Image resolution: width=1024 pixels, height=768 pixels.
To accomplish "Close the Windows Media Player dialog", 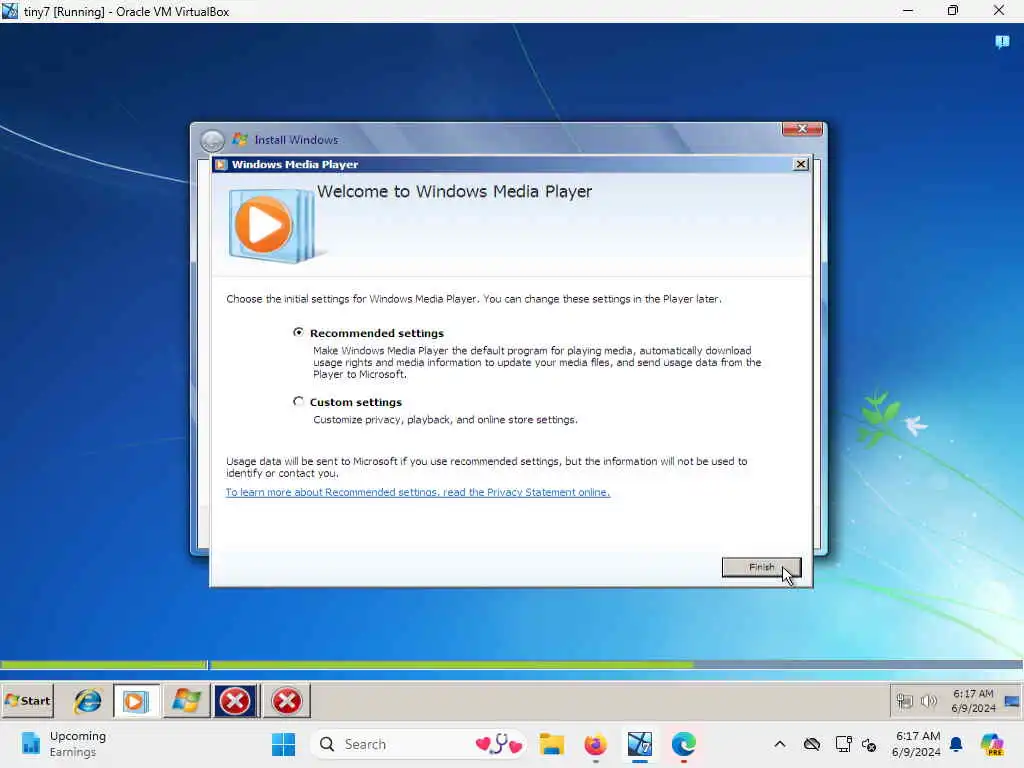I will pos(801,164).
